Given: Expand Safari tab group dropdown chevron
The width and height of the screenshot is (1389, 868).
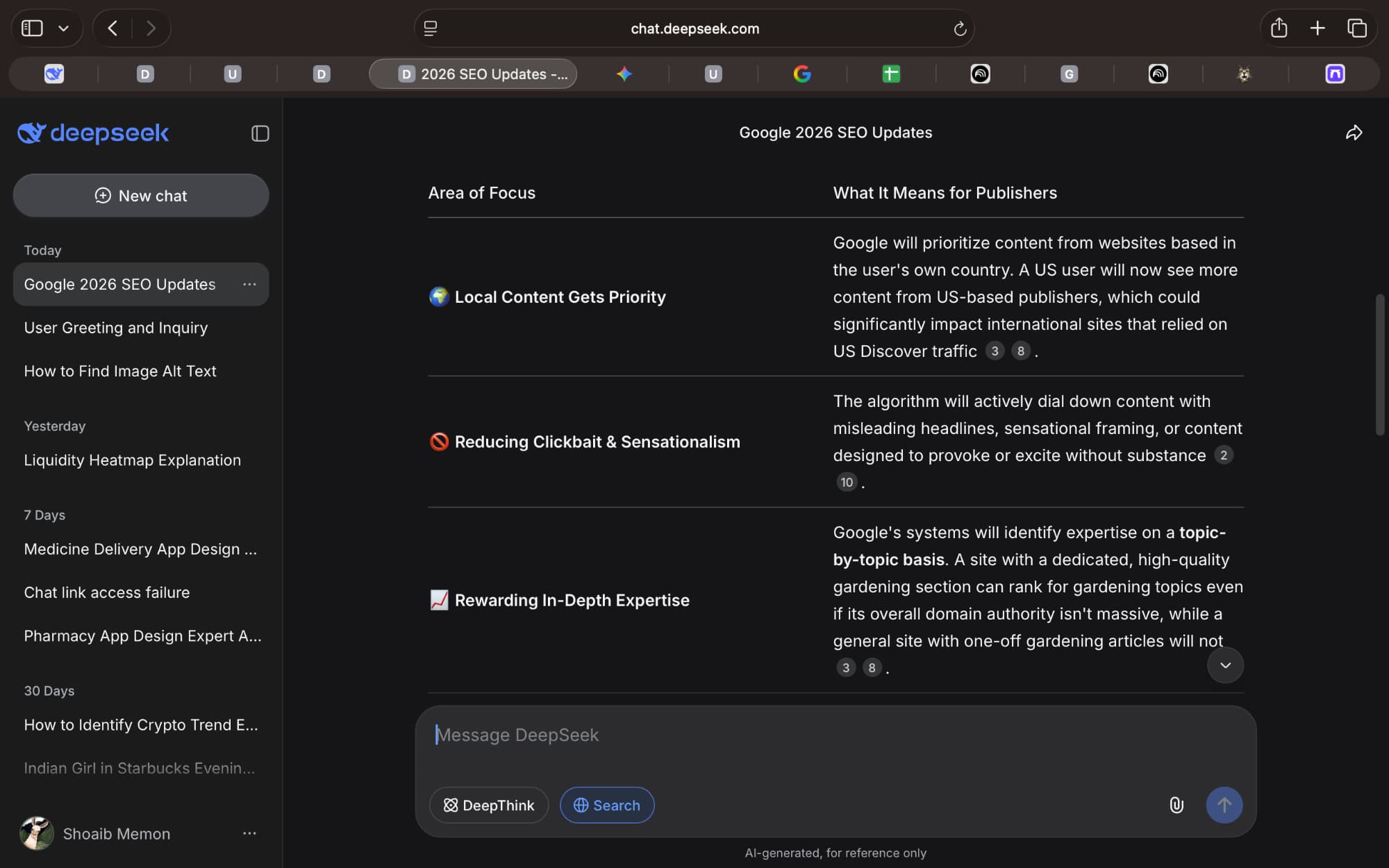Looking at the screenshot, I should pos(64,28).
